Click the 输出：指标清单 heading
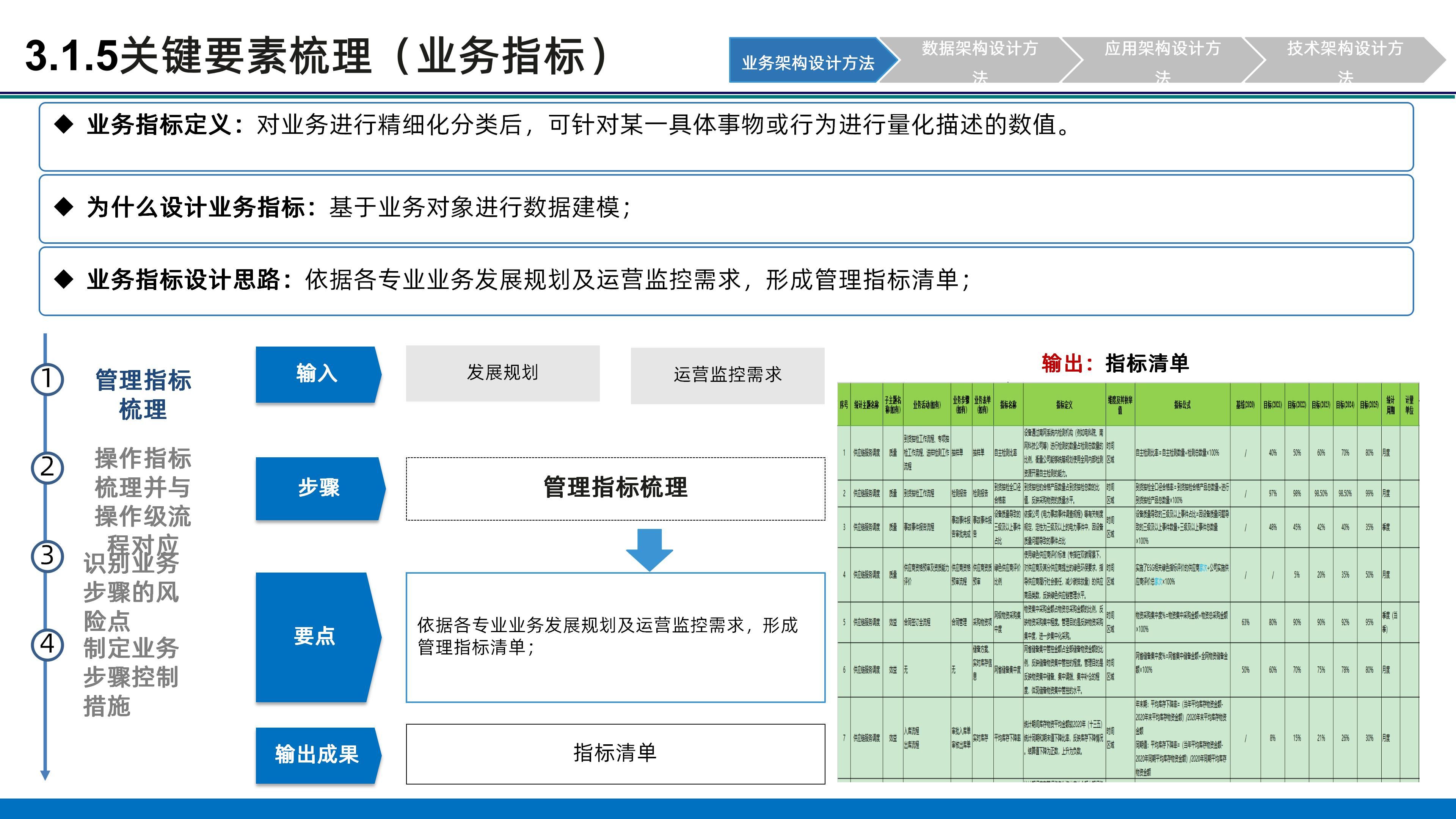This screenshot has height=819, width=1456. coord(1115,364)
